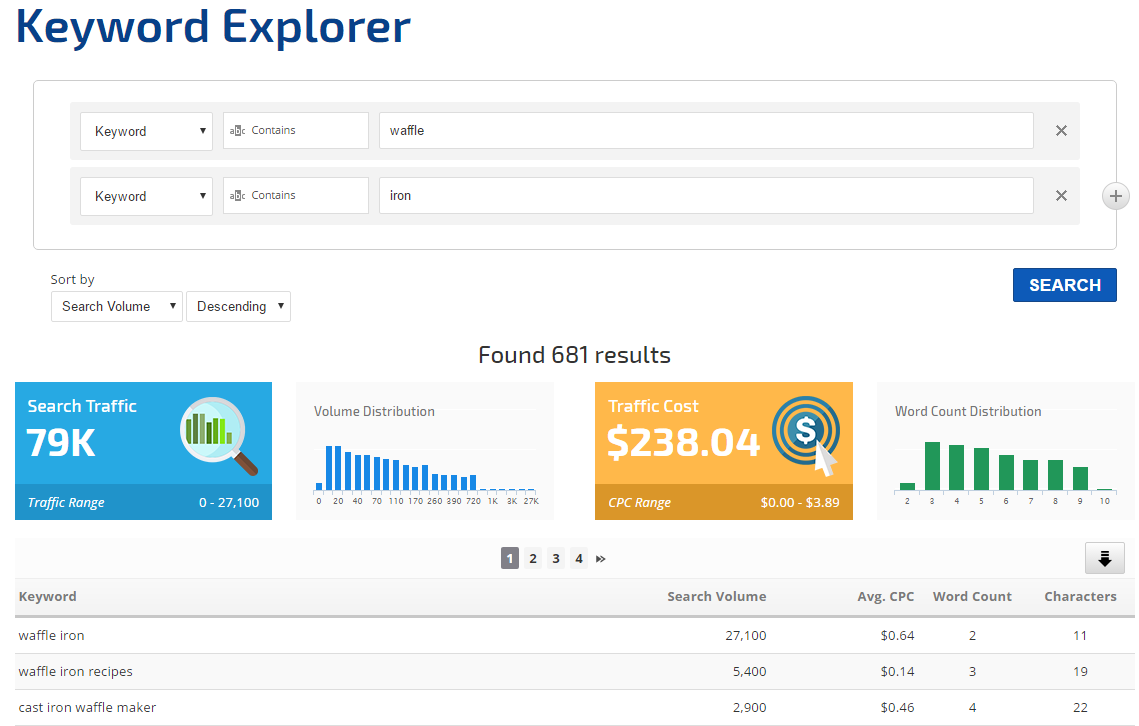Select the 'waffle iron recipes' keyword row

[x=76, y=671]
